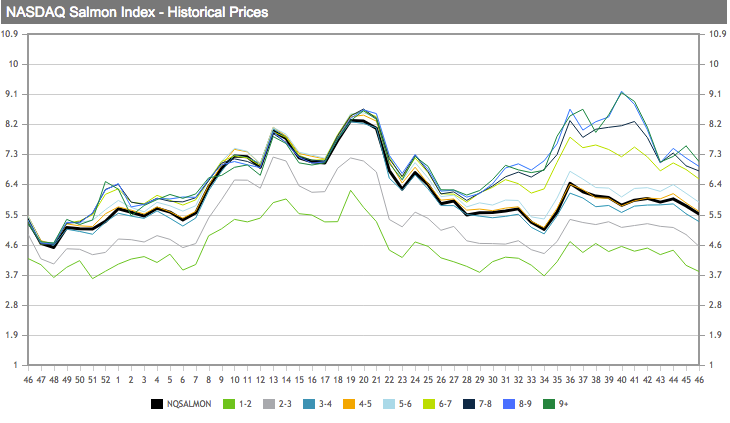Click the left axis label 6.4

tap(12, 184)
